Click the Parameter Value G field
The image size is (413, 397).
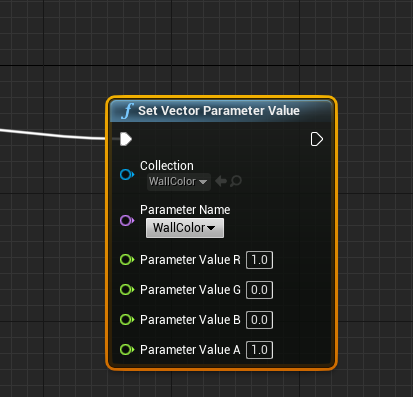pyautogui.click(x=259, y=290)
